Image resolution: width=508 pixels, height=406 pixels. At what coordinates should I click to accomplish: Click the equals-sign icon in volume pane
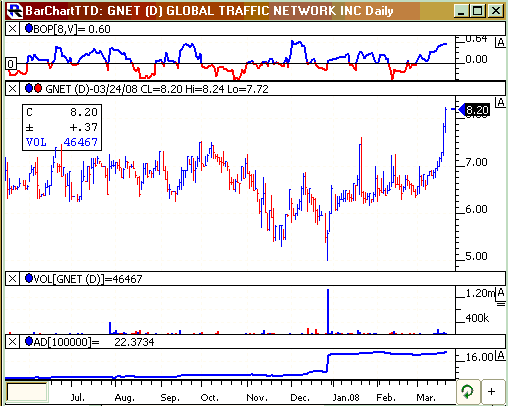(x=501, y=304)
